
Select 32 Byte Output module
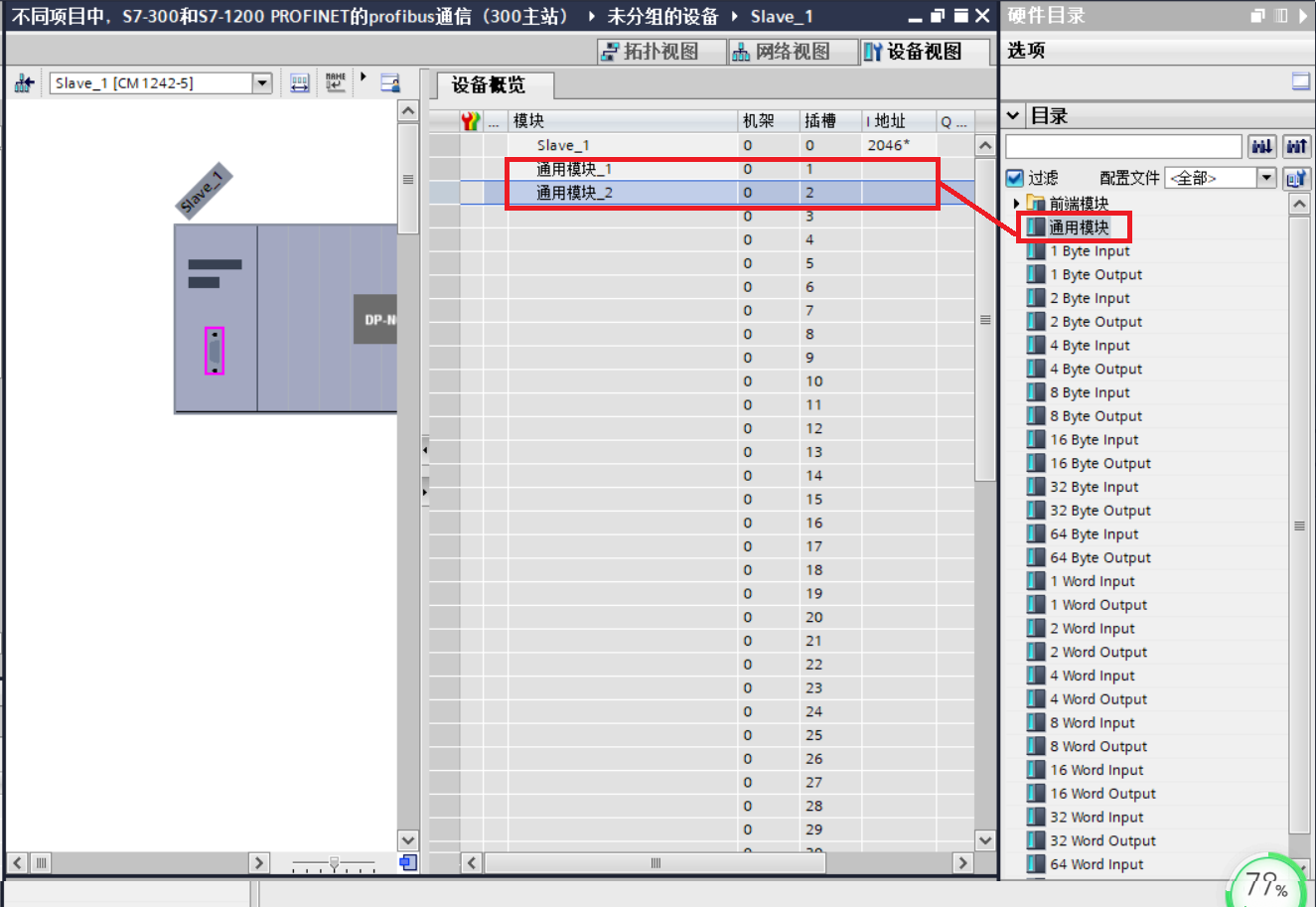click(1100, 511)
